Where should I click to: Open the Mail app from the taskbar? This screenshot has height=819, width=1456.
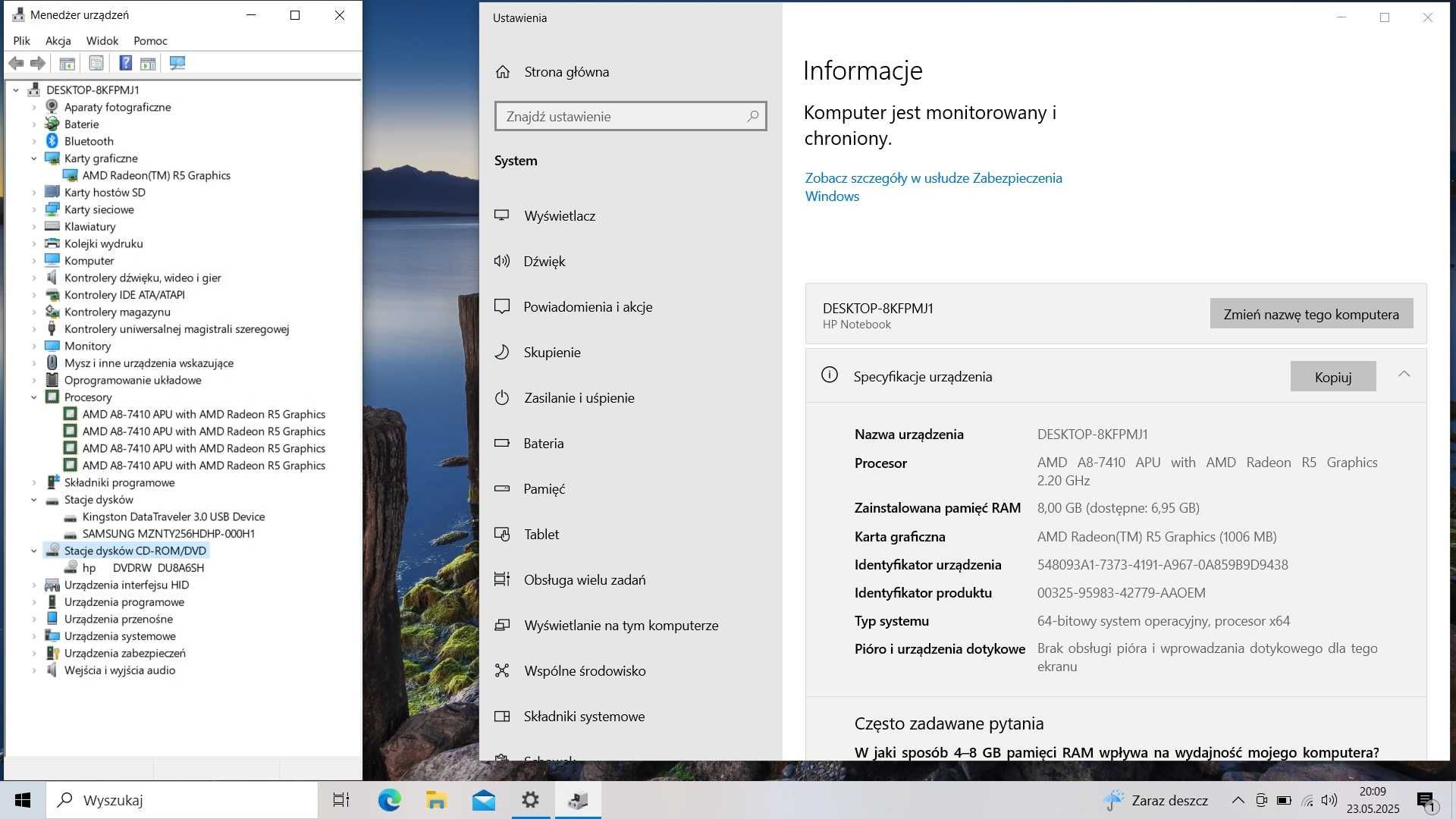tap(483, 800)
